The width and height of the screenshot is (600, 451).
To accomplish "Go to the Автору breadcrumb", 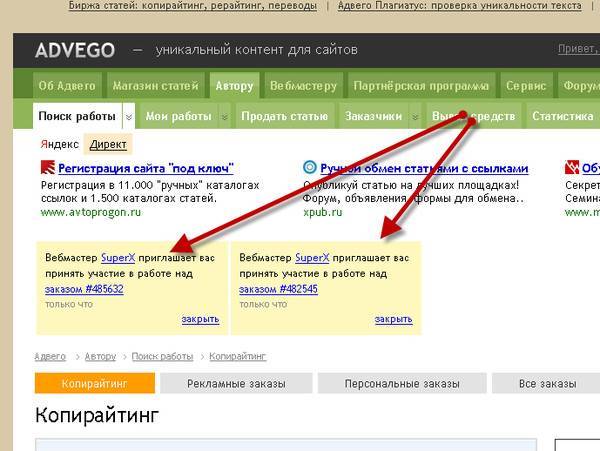I will 100,357.
